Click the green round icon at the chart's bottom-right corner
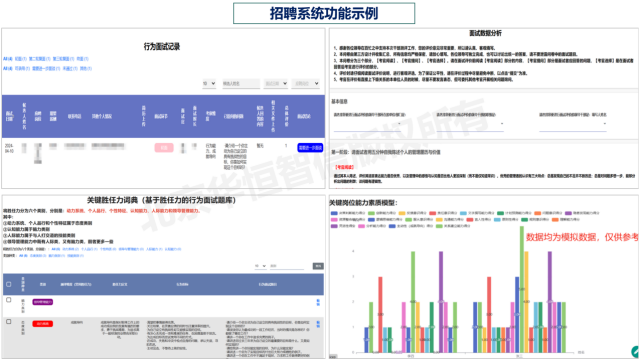 point(636,351)
